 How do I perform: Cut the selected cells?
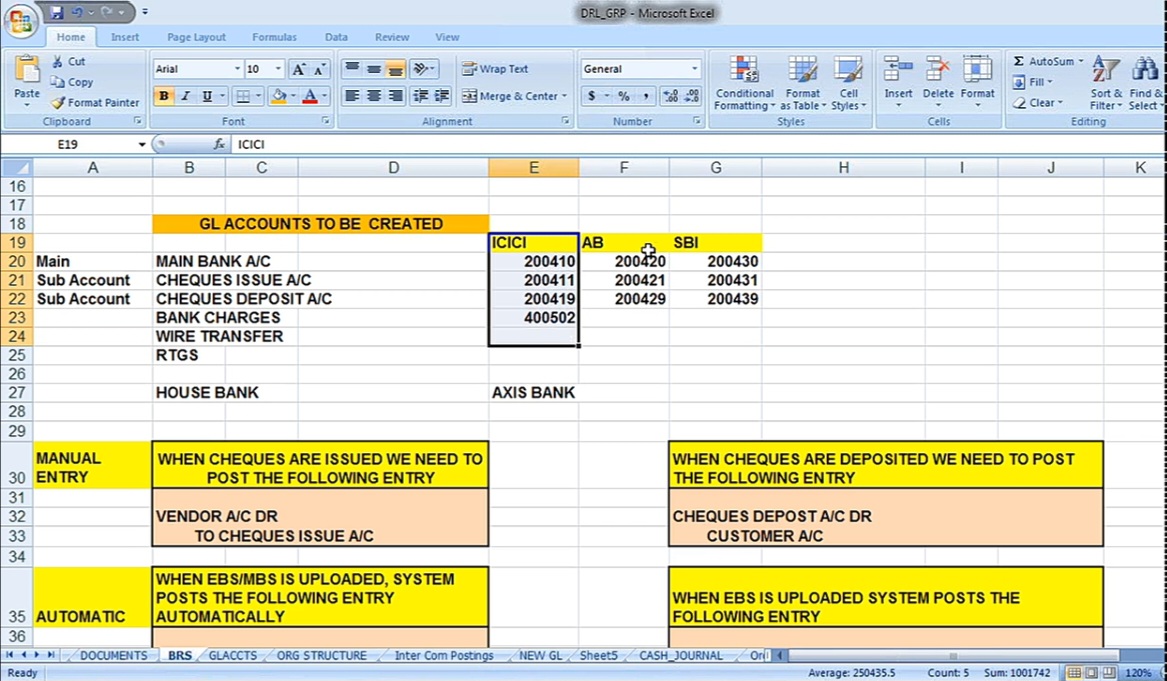[x=68, y=61]
